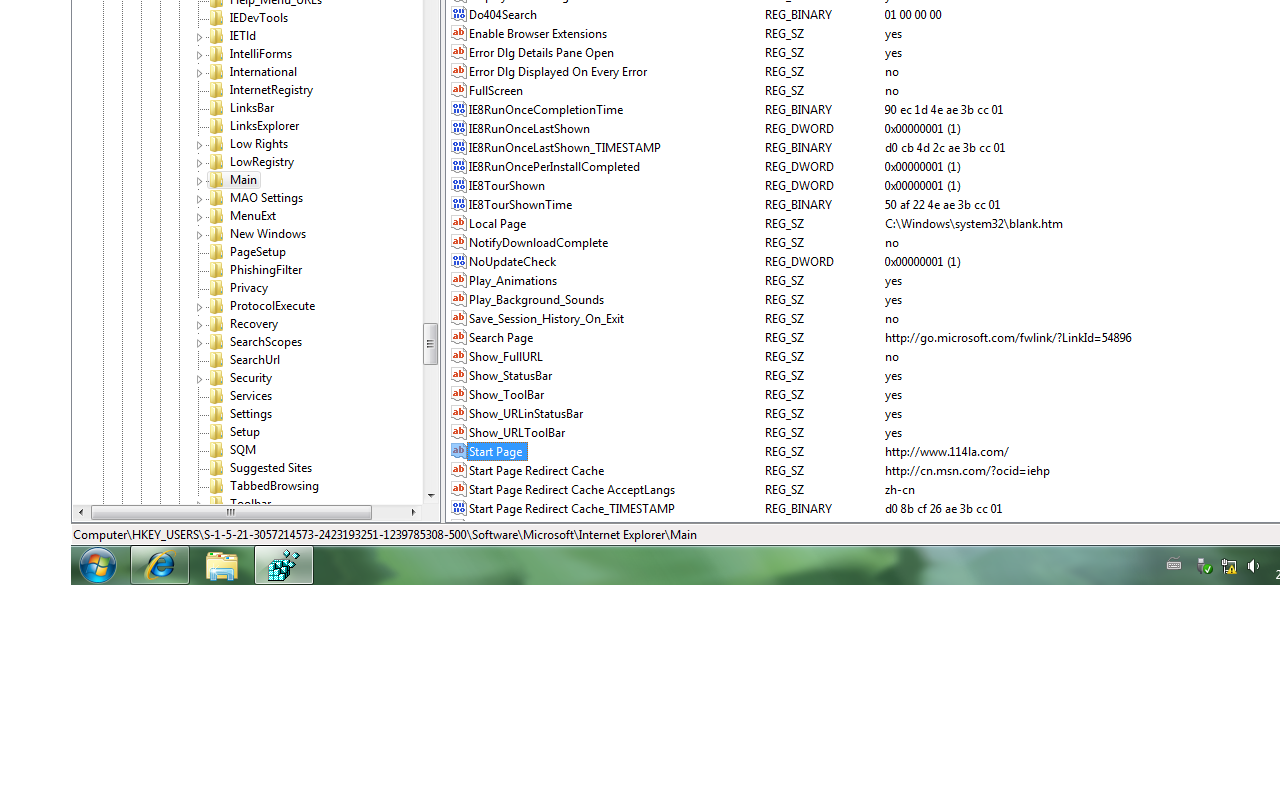Click the Search Page string icon

(459, 337)
